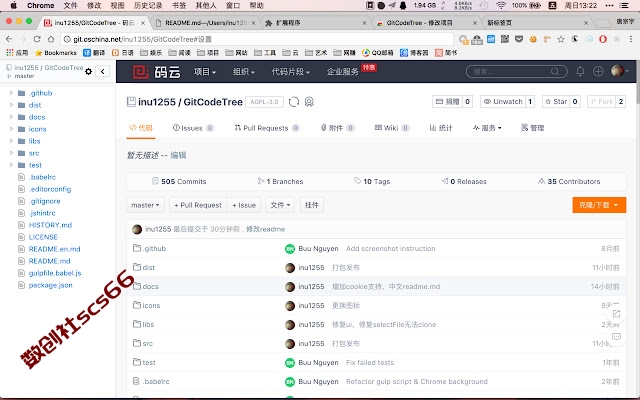640x400 pixels.
Task: Expand the src folder in the sidebar tree
Action: click(11, 153)
